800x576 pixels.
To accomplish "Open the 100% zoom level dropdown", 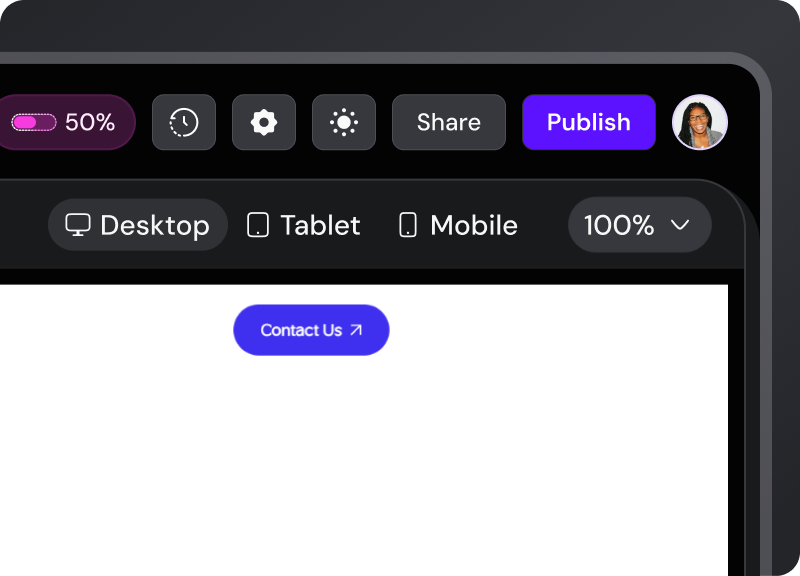I will click(x=640, y=225).
